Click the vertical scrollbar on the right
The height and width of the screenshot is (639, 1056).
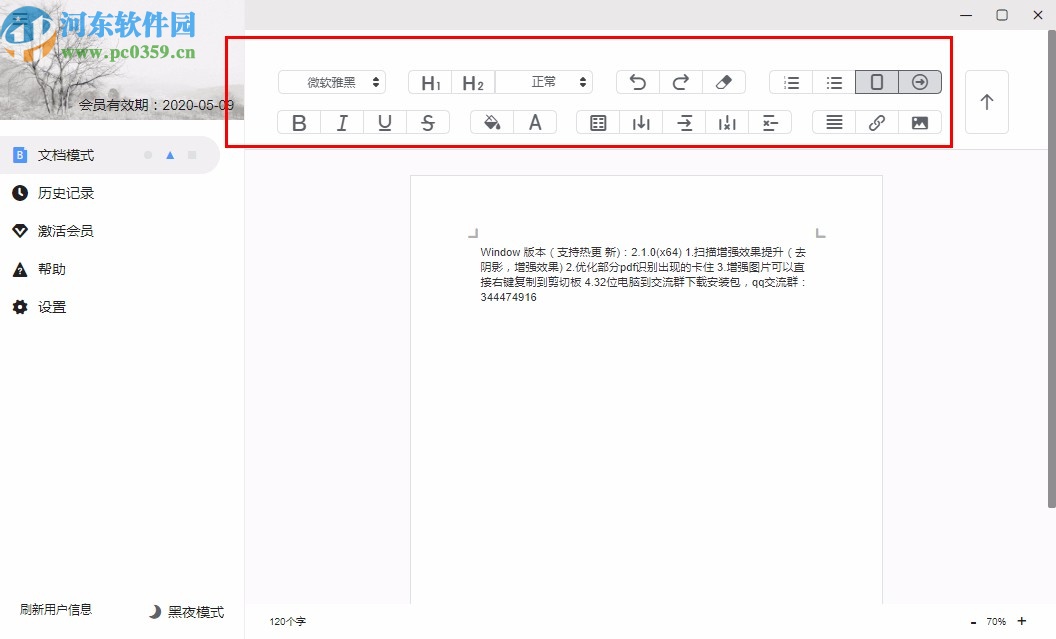tap(1051, 269)
